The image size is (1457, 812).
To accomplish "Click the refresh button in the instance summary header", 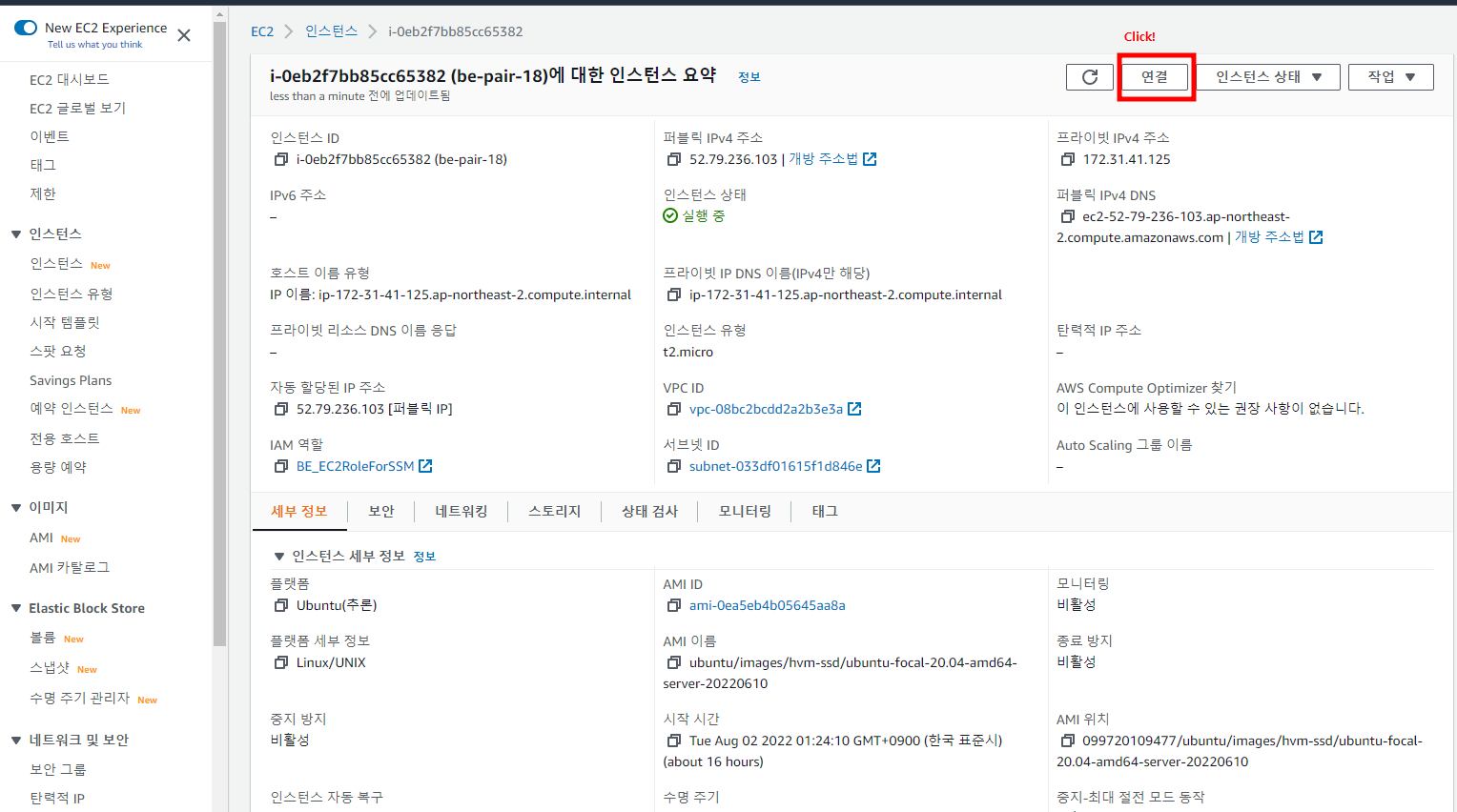I will pyautogui.click(x=1090, y=77).
